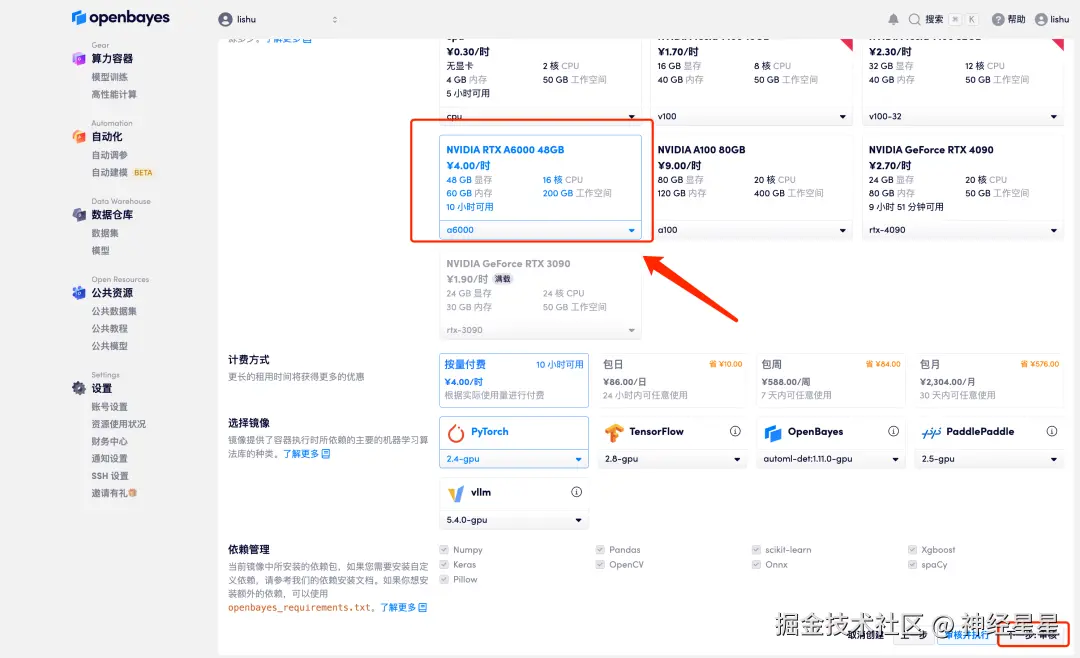Open the TensorFlow 2.8-gpu version dropdown
Image resolution: width=1080 pixels, height=658 pixels.
[x=672, y=459]
